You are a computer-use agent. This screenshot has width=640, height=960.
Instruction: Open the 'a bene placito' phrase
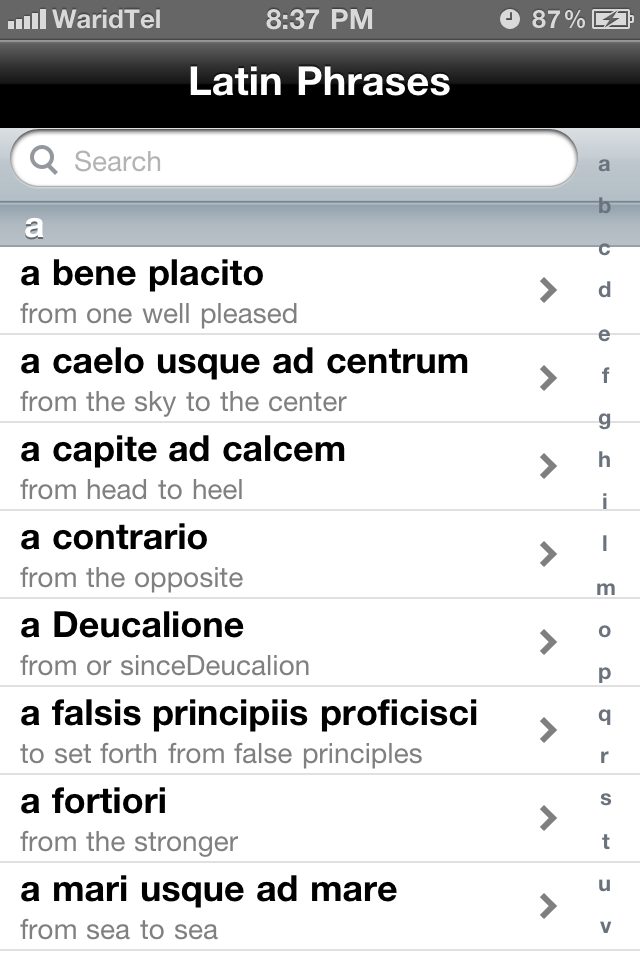pyautogui.click(x=270, y=290)
